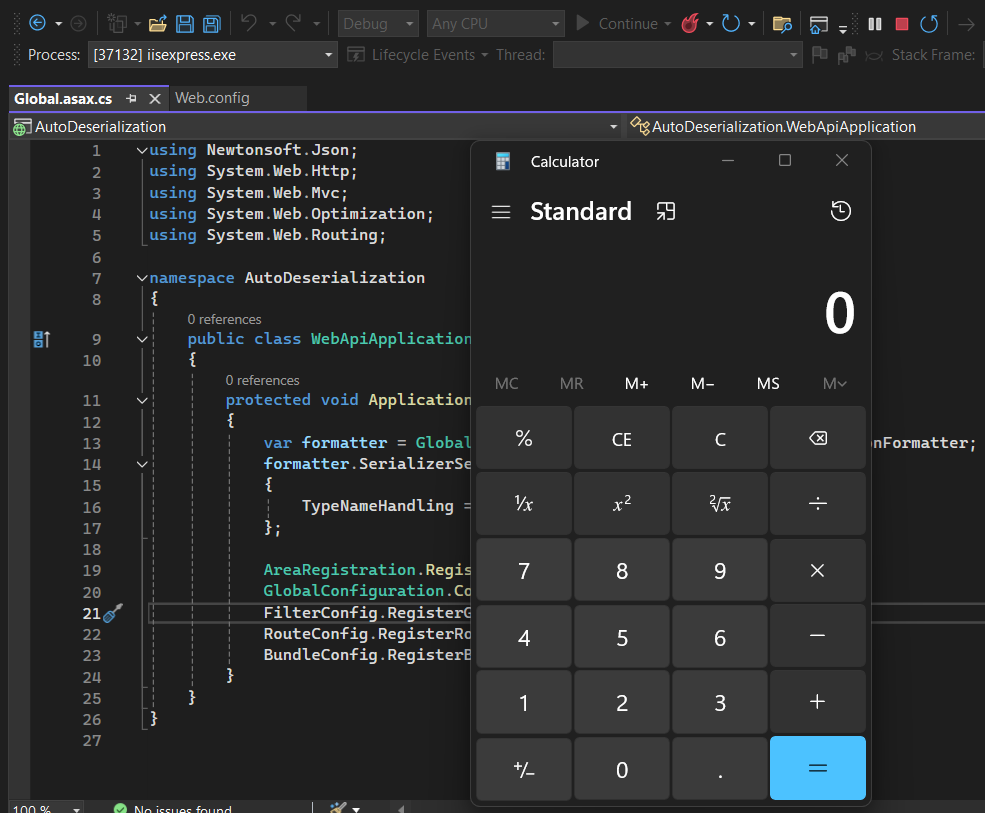Open the AutoDeserialization.WebApiApplication type dropdown
The height and width of the screenshot is (813, 985).
click(x=805, y=127)
